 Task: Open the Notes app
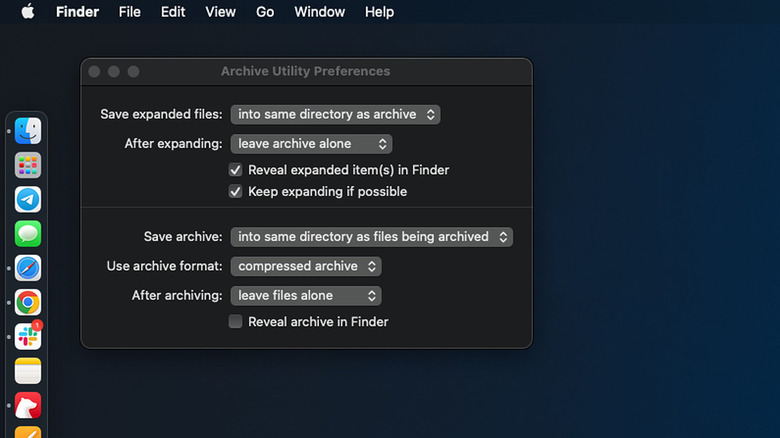(28, 371)
